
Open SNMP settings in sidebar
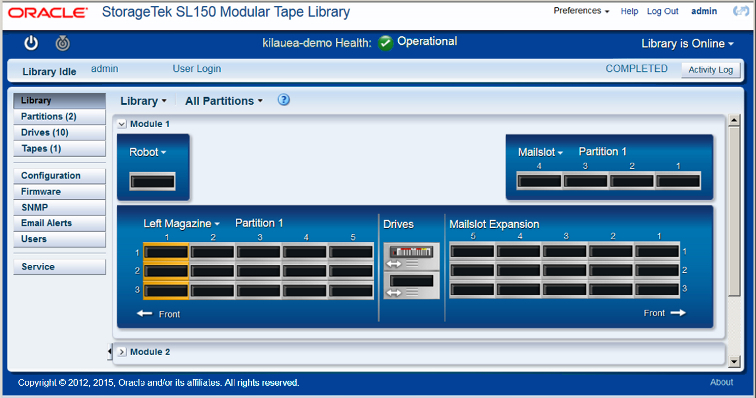[x=59, y=207]
